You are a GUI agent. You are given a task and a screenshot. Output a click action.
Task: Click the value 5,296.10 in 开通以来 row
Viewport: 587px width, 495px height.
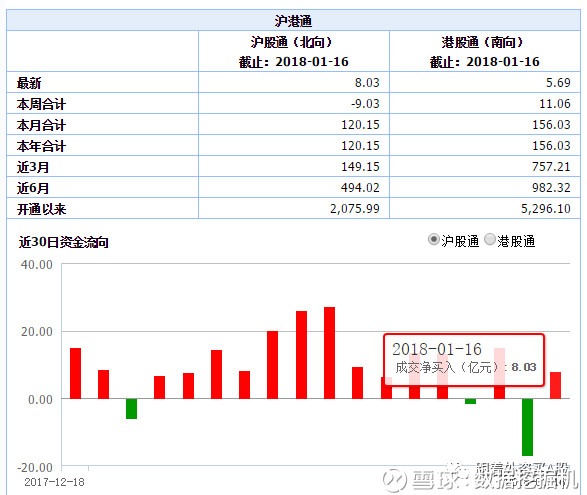[546, 208]
